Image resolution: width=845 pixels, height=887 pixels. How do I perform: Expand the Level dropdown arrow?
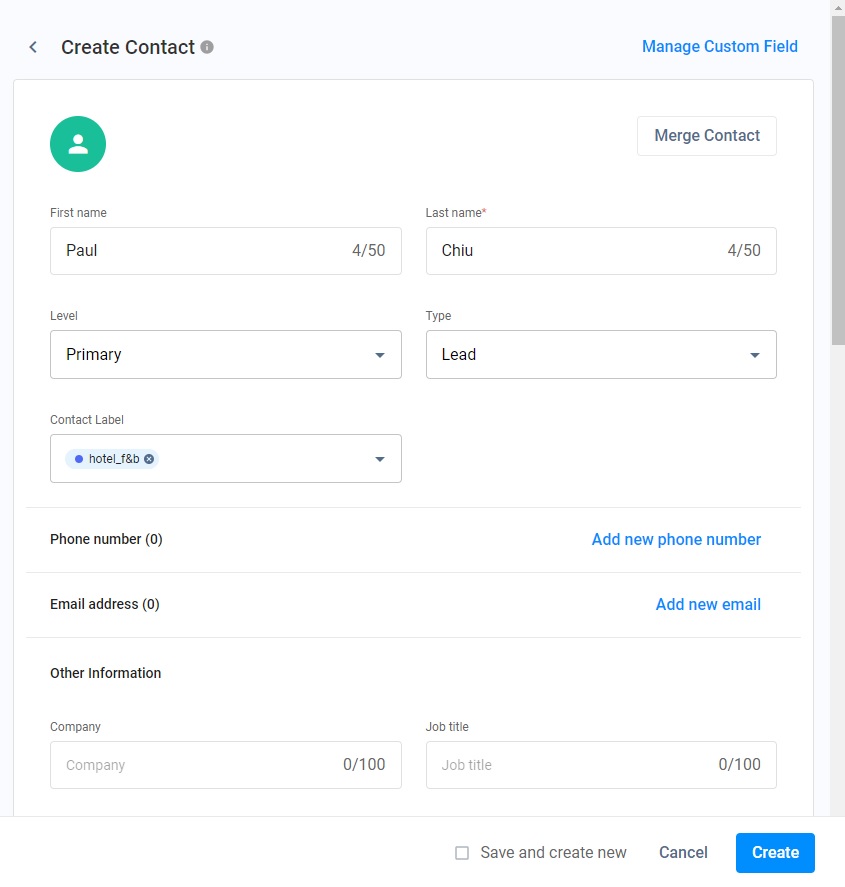tap(380, 355)
